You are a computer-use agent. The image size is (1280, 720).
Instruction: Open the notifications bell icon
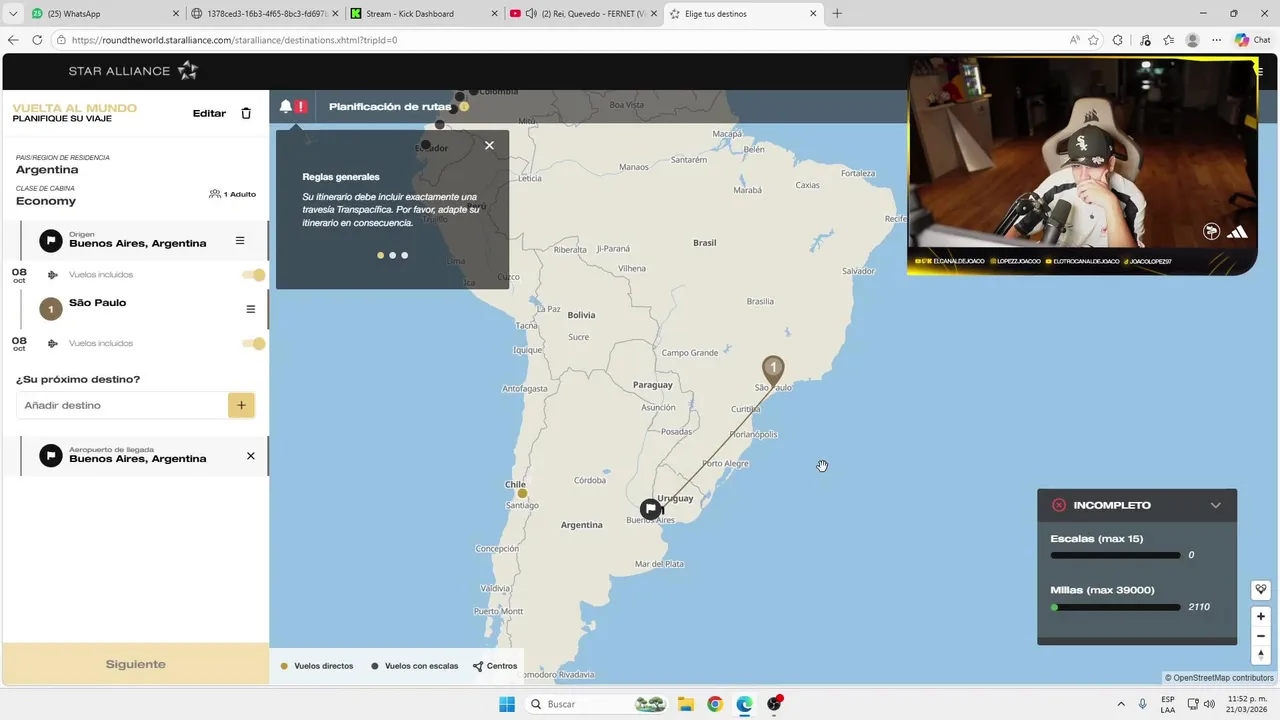[285, 106]
